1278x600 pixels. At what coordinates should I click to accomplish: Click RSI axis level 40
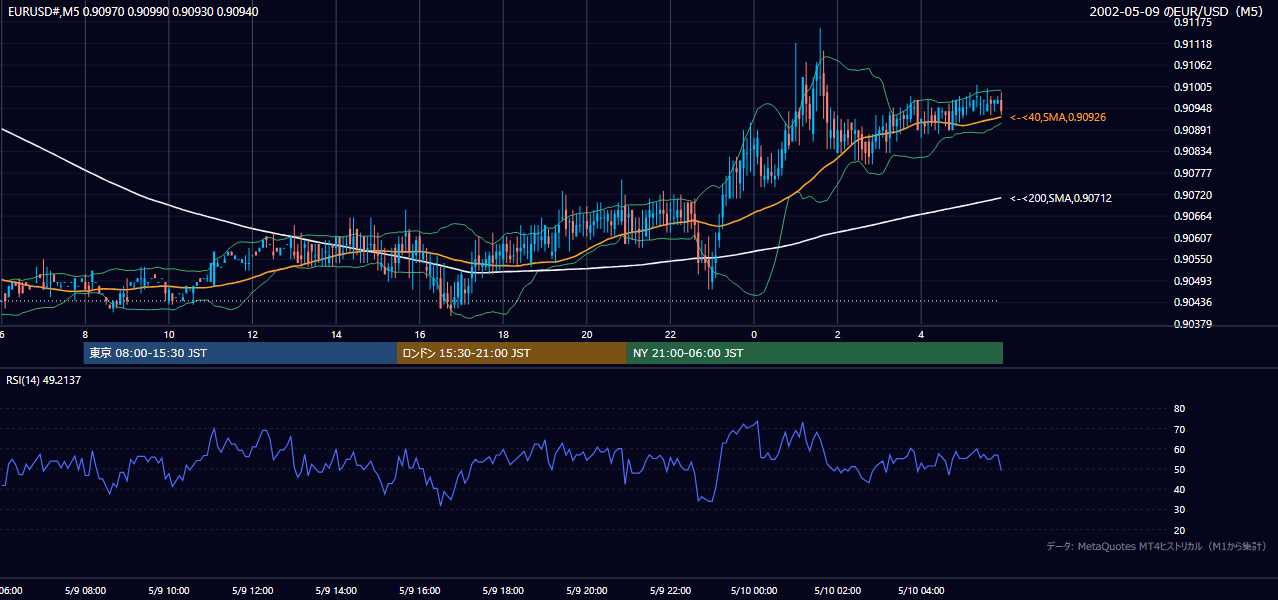pos(1179,489)
